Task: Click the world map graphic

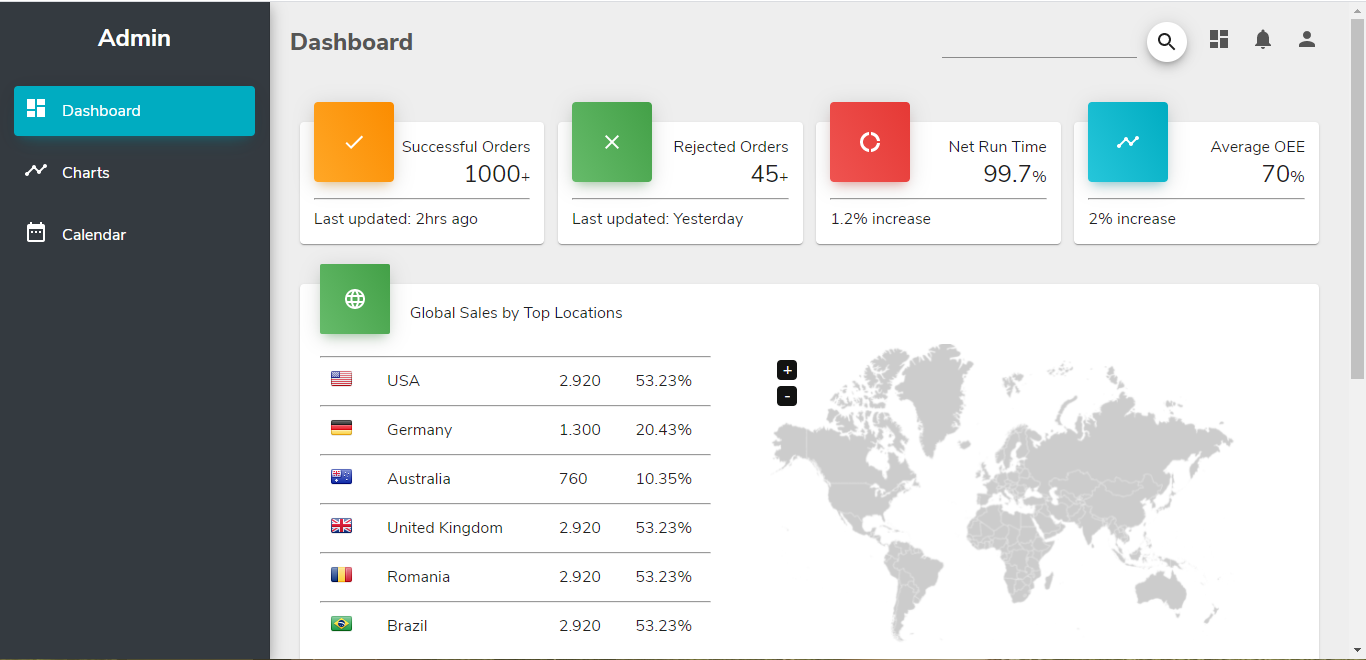Action: coord(1003,492)
